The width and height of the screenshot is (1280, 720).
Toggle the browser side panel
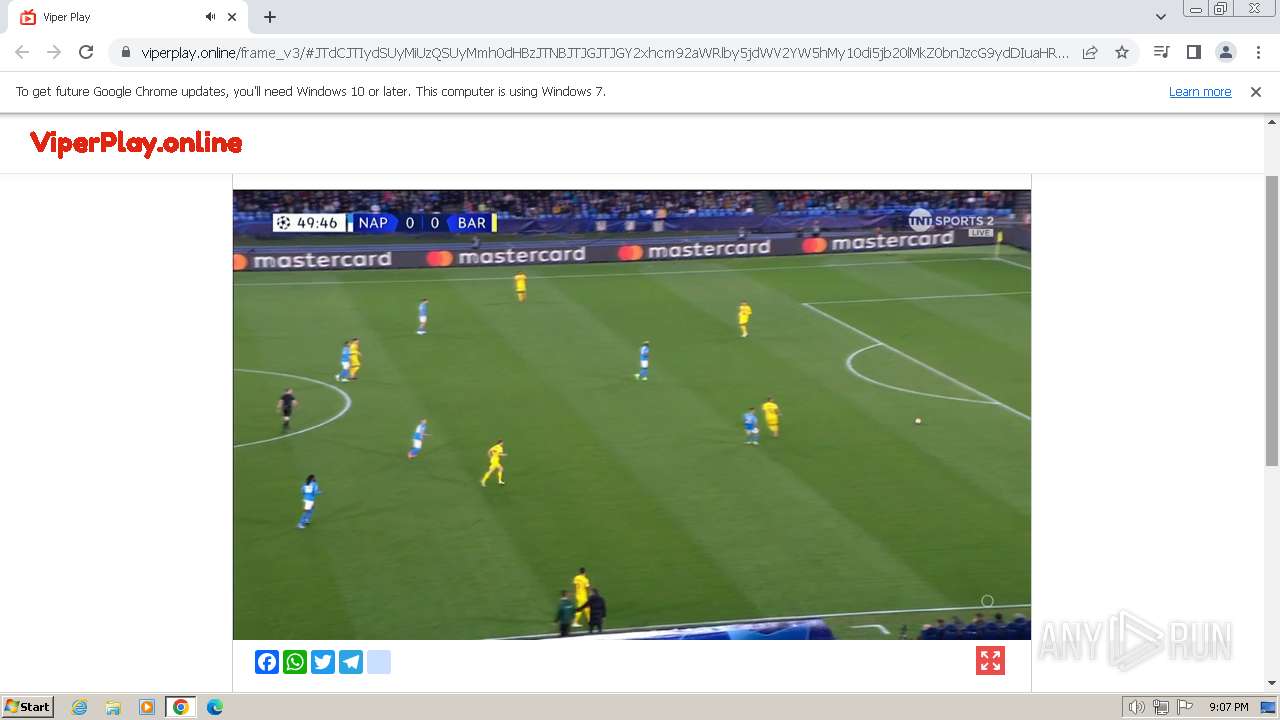tap(1193, 52)
